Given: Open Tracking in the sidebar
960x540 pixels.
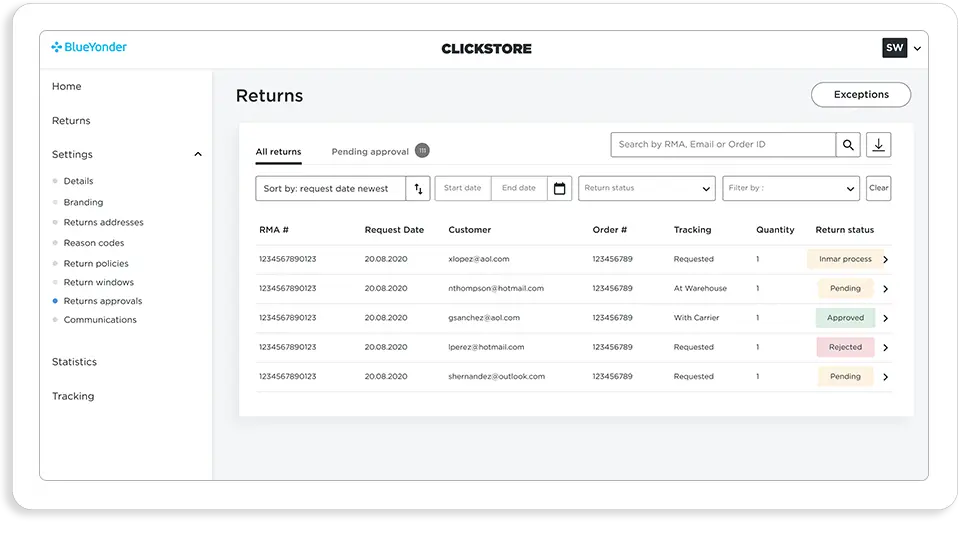Looking at the screenshot, I should click(73, 396).
